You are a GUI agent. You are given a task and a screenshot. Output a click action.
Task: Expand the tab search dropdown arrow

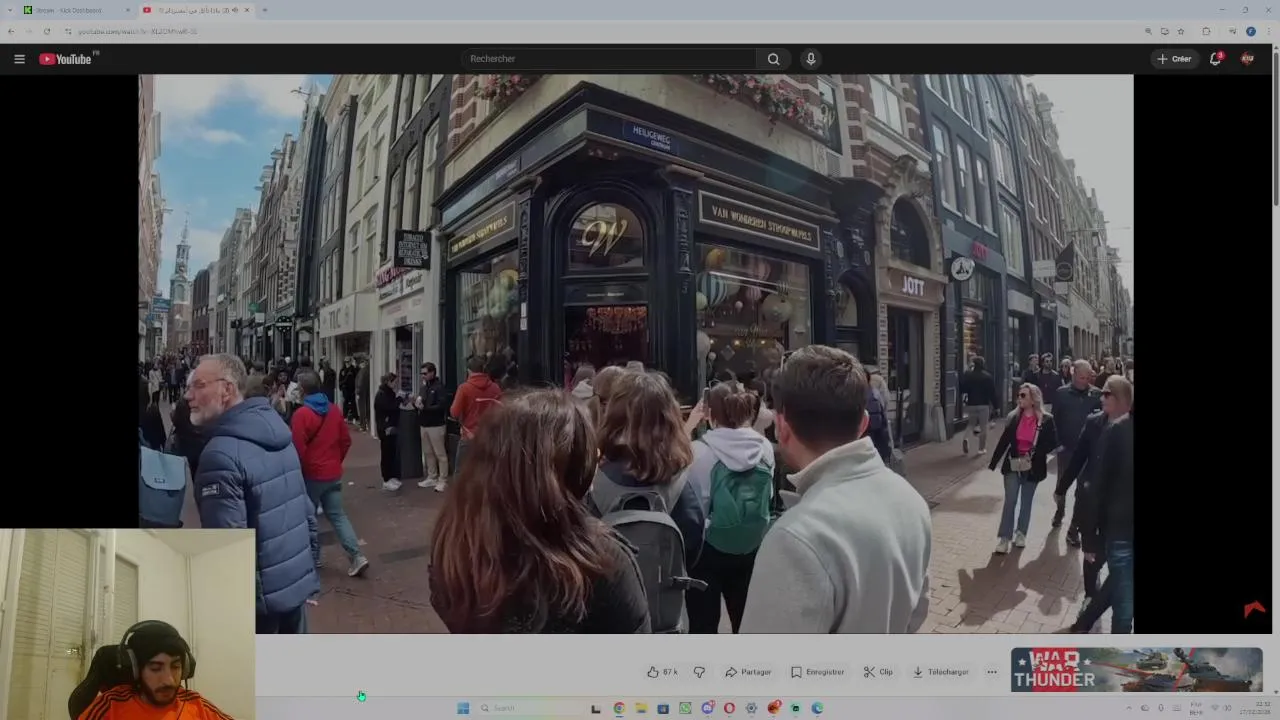coord(10,10)
